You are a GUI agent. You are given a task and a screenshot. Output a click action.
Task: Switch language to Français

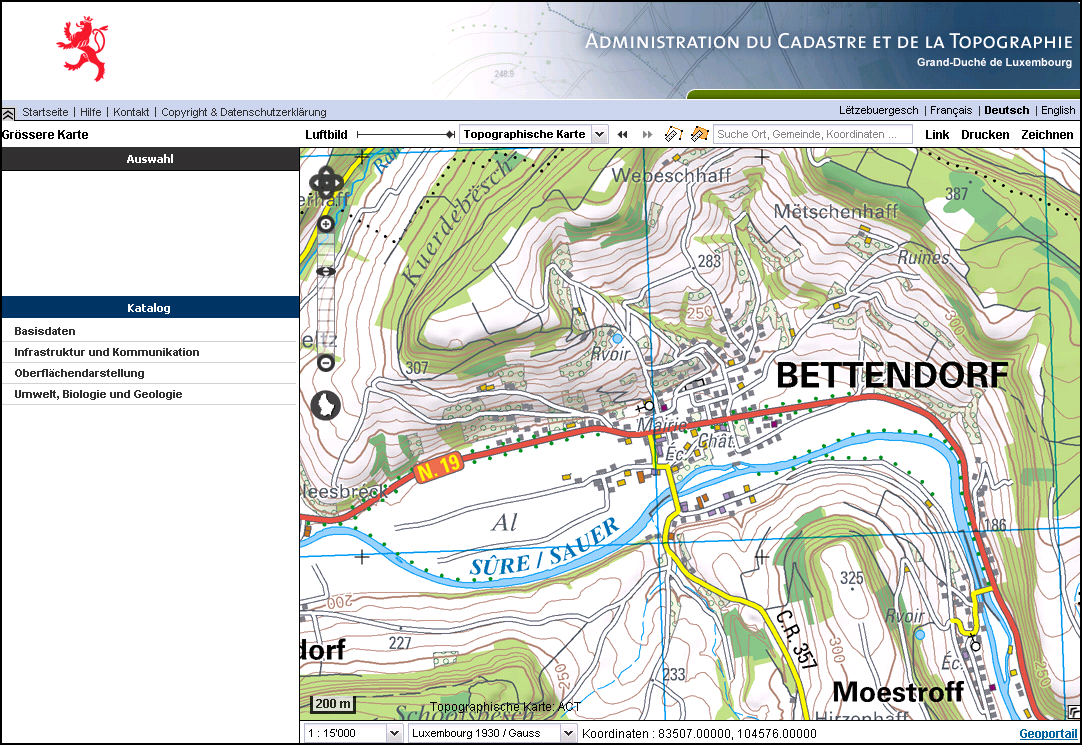click(x=950, y=110)
